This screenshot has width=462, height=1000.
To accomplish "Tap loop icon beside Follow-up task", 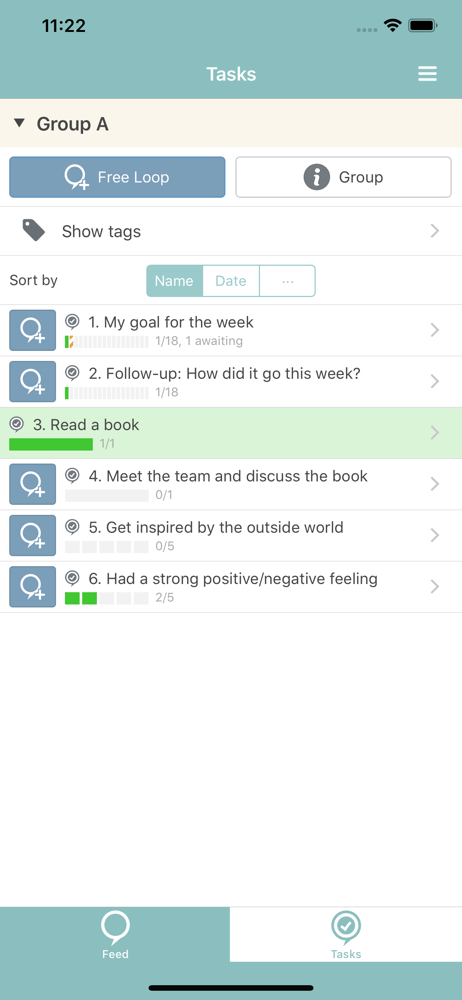I will (x=33, y=381).
